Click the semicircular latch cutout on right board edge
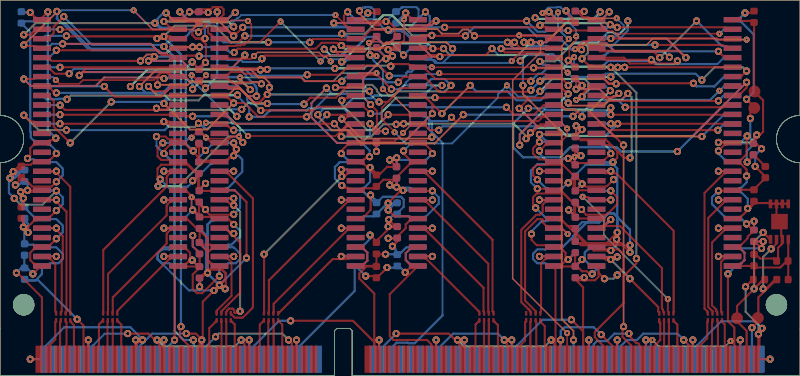Screen dimensions: 800x376 [788, 139]
